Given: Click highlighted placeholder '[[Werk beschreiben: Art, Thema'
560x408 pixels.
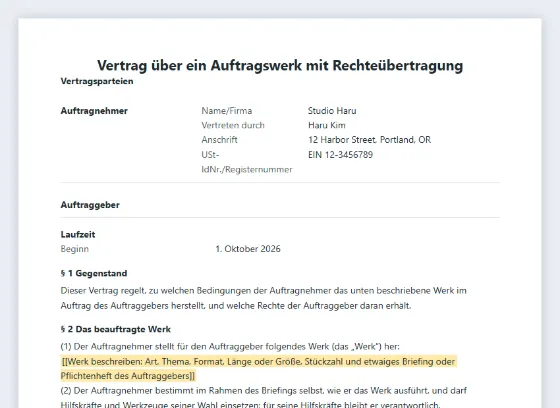Looking at the screenshot, I should 258,369.
